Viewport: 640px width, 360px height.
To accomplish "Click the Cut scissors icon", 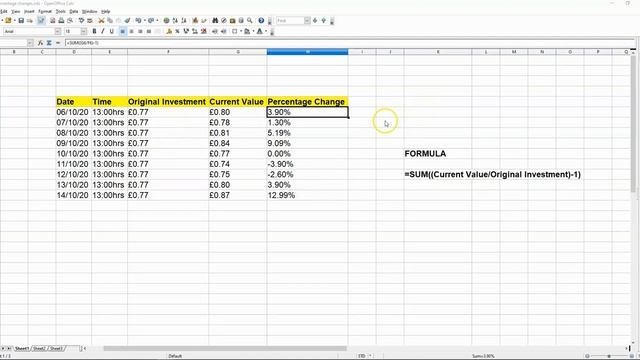I will [x=101, y=20].
